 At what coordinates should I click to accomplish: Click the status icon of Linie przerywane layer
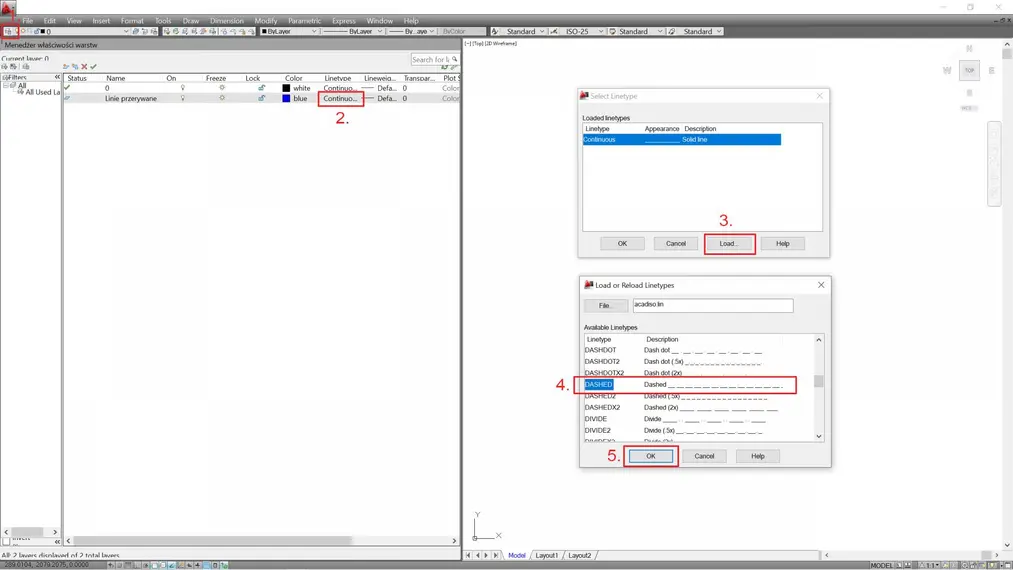point(67,98)
